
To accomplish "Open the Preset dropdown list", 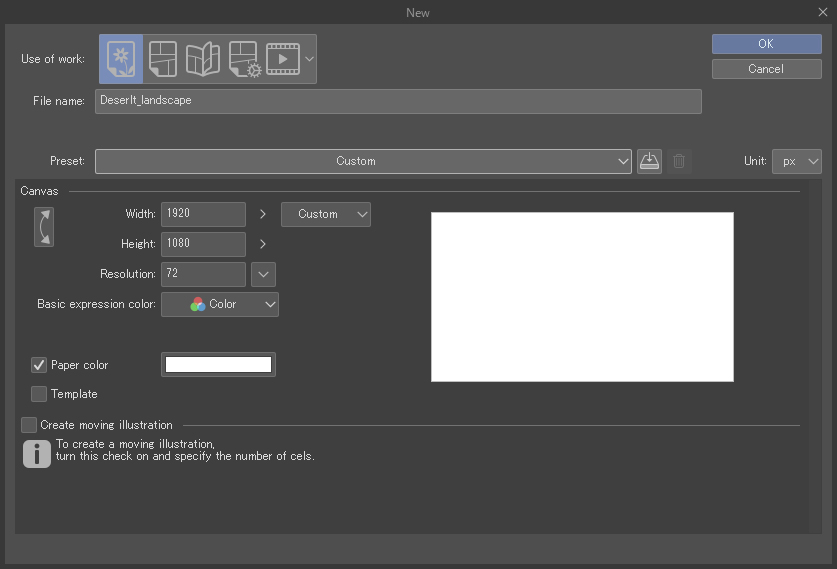I will coord(363,161).
